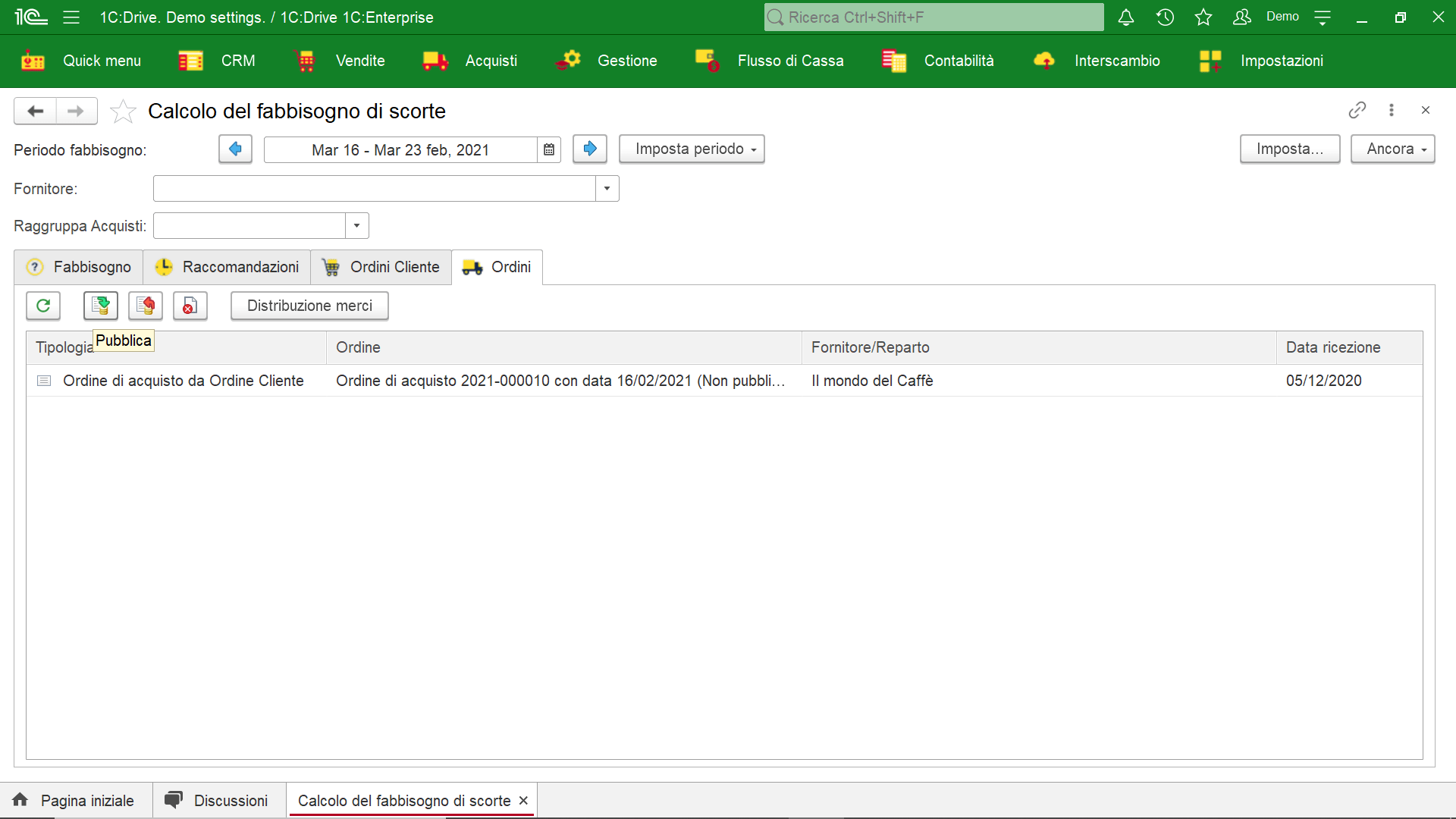Screen dimensions: 1456x819
Task: Click the Imposta... button
Action: coord(1289,149)
